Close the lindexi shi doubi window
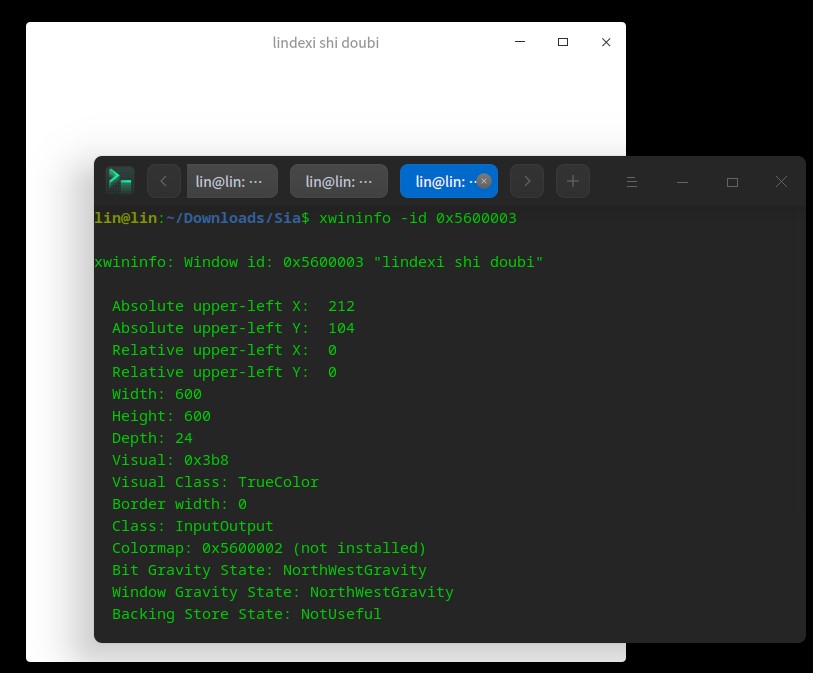 606,42
